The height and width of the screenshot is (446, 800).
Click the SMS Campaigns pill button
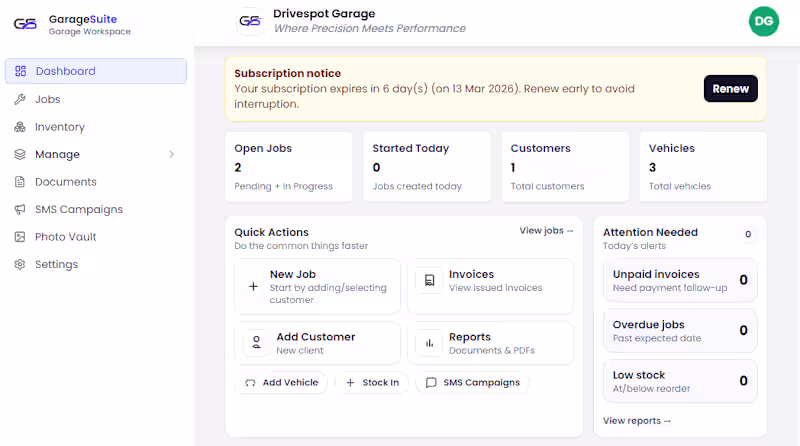pos(472,383)
